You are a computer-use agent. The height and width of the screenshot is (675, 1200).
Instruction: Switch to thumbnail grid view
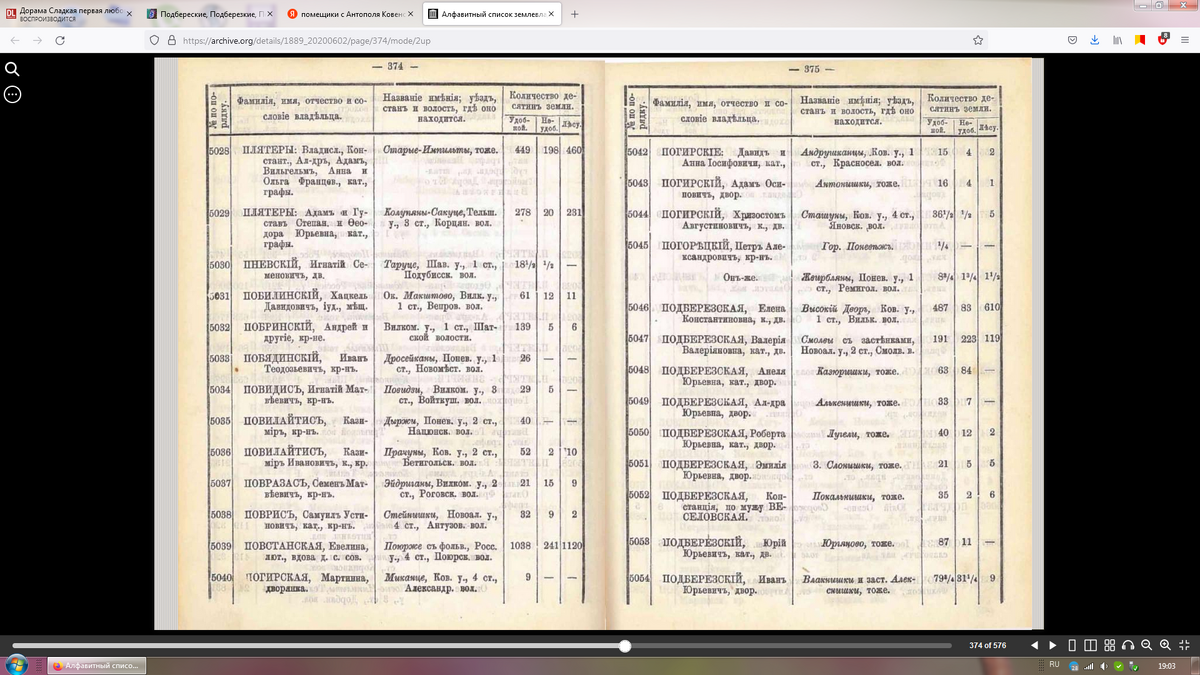pos(1112,645)
